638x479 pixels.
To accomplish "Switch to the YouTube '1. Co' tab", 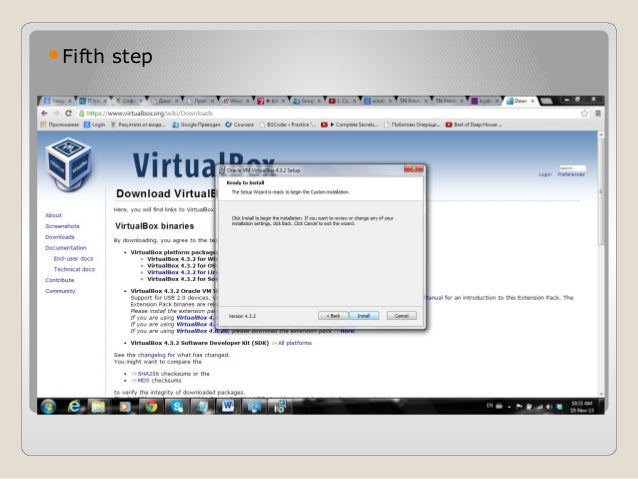I will click(x=343, y=101).
